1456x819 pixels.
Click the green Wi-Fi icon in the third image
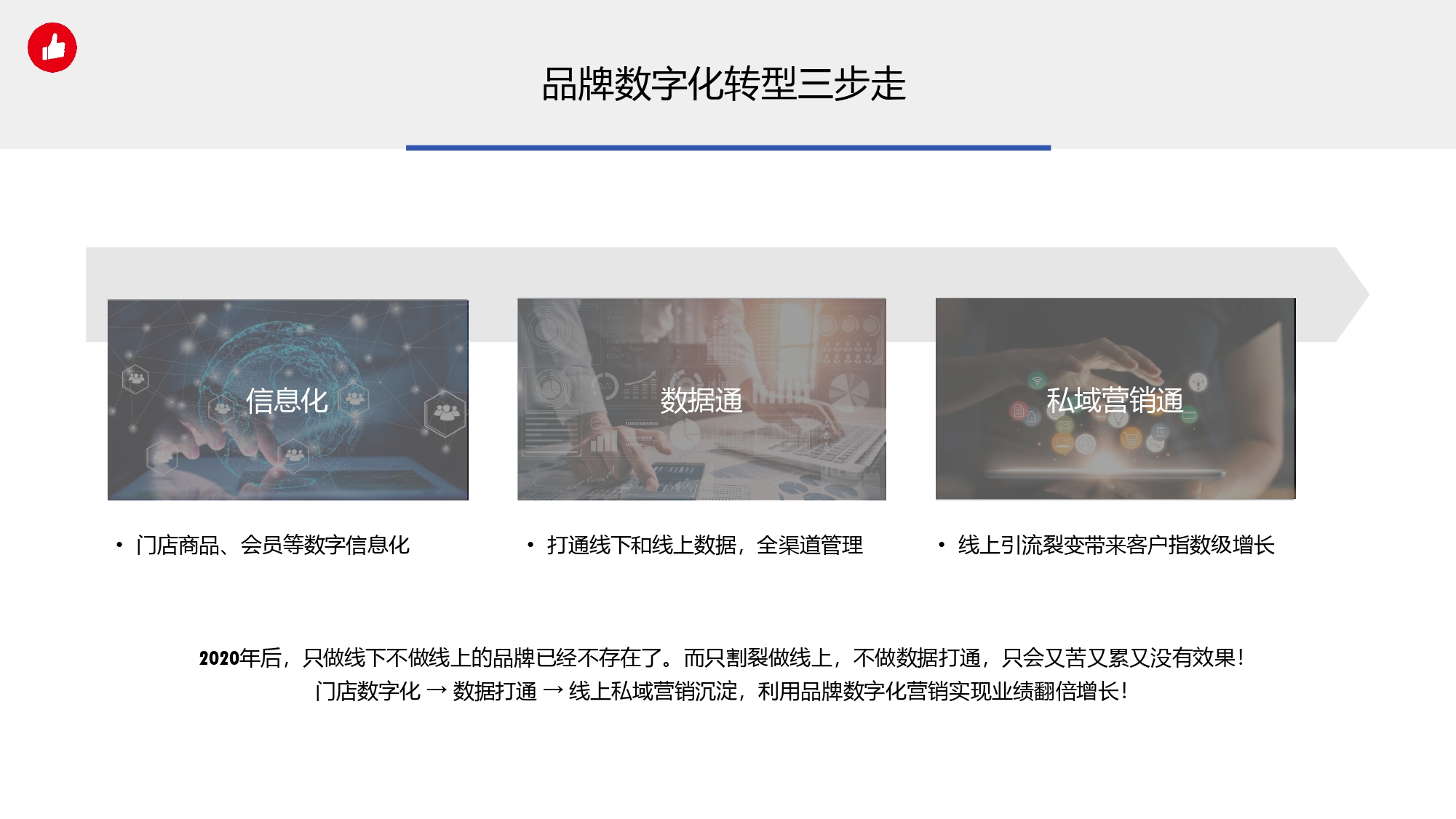pos(1037,380)
